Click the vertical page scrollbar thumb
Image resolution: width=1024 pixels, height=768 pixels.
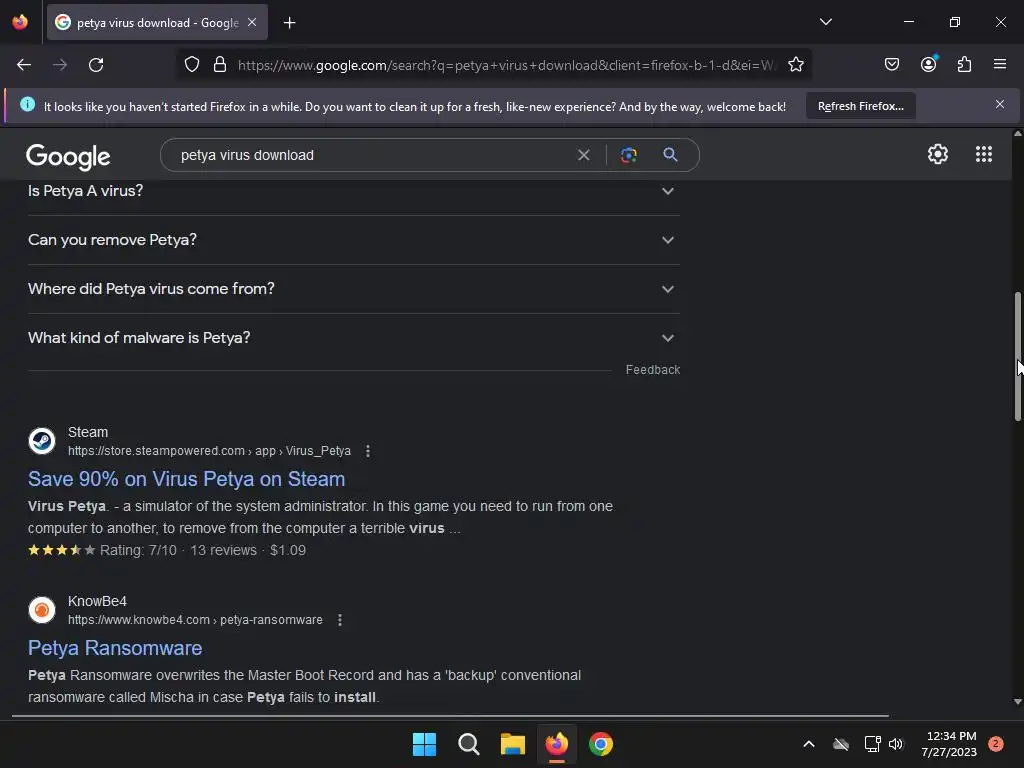point(1017,357)
